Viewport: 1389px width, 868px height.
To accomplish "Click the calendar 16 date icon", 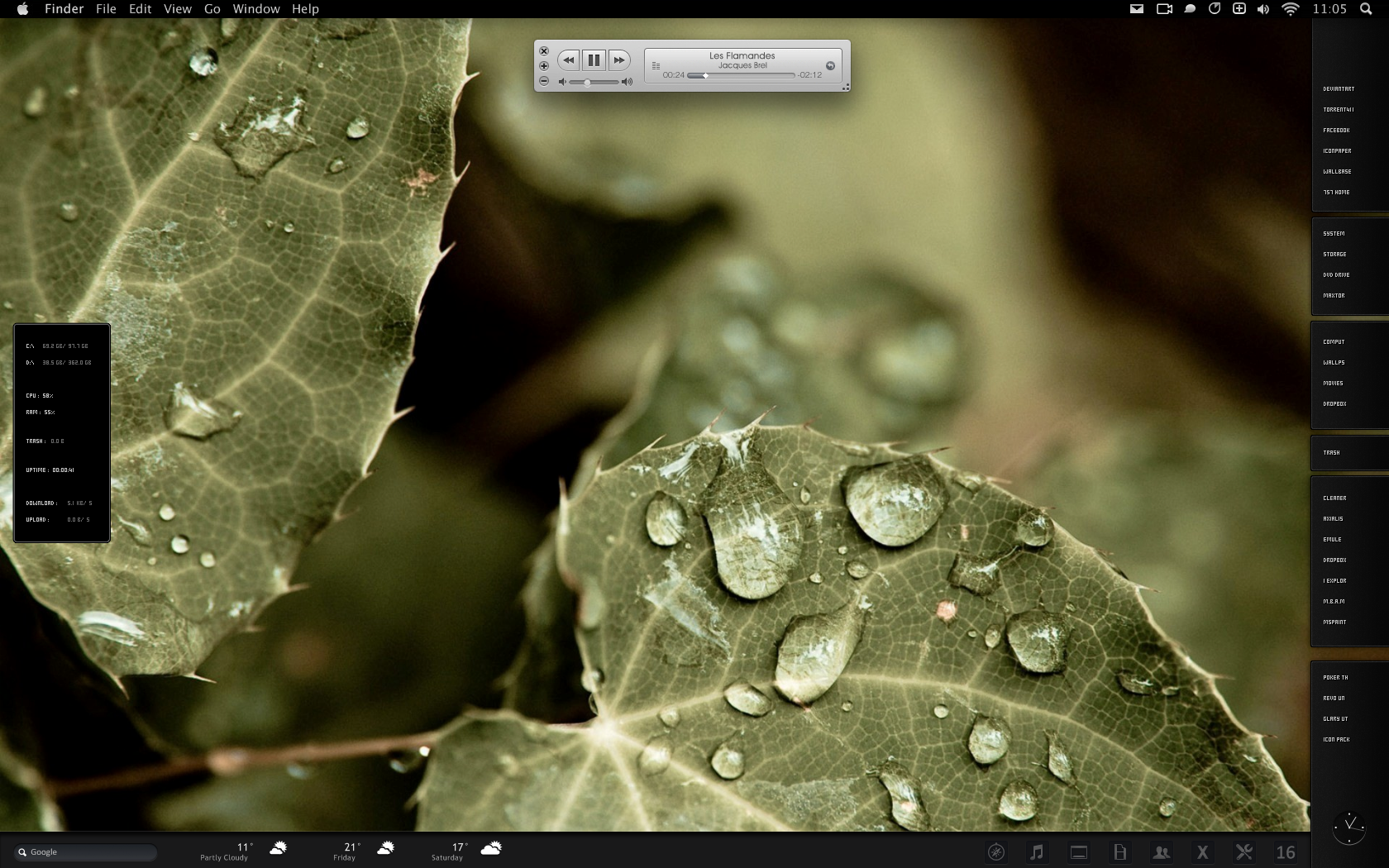I will tap(1286, 852).
